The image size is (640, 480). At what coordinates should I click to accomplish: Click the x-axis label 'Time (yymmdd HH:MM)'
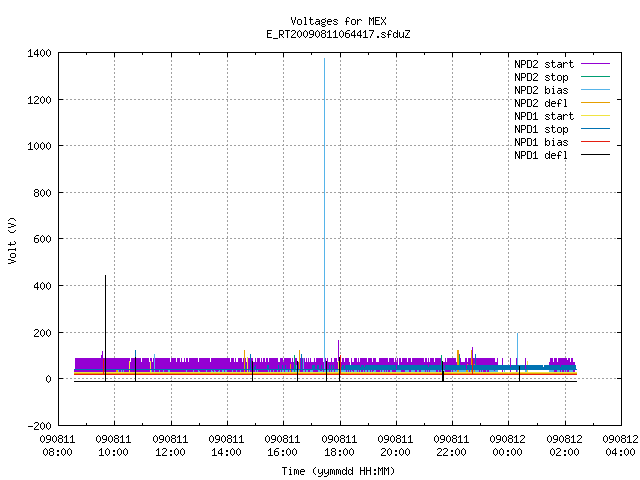pyautogui.click(x=338, y=471)
